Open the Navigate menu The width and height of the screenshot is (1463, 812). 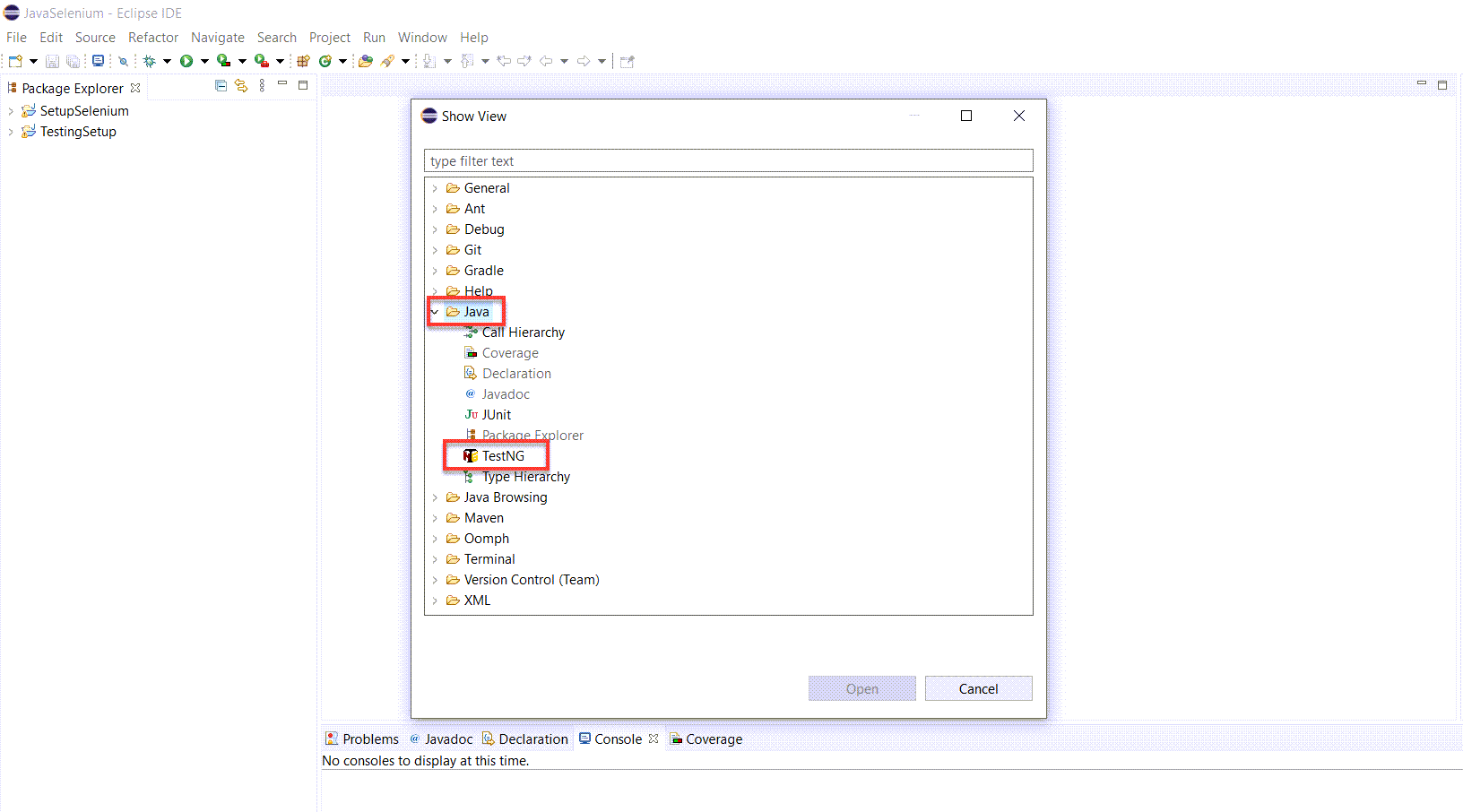point(218,38)
